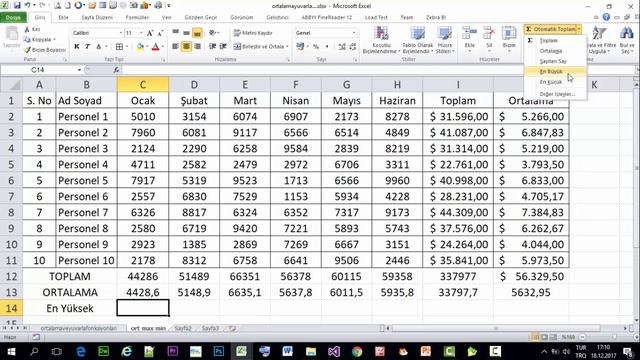The width and height of the screenshot is (640, 360).
Task: Select Diğer İşlevler from the menu
Action: [x=557, y=94]
